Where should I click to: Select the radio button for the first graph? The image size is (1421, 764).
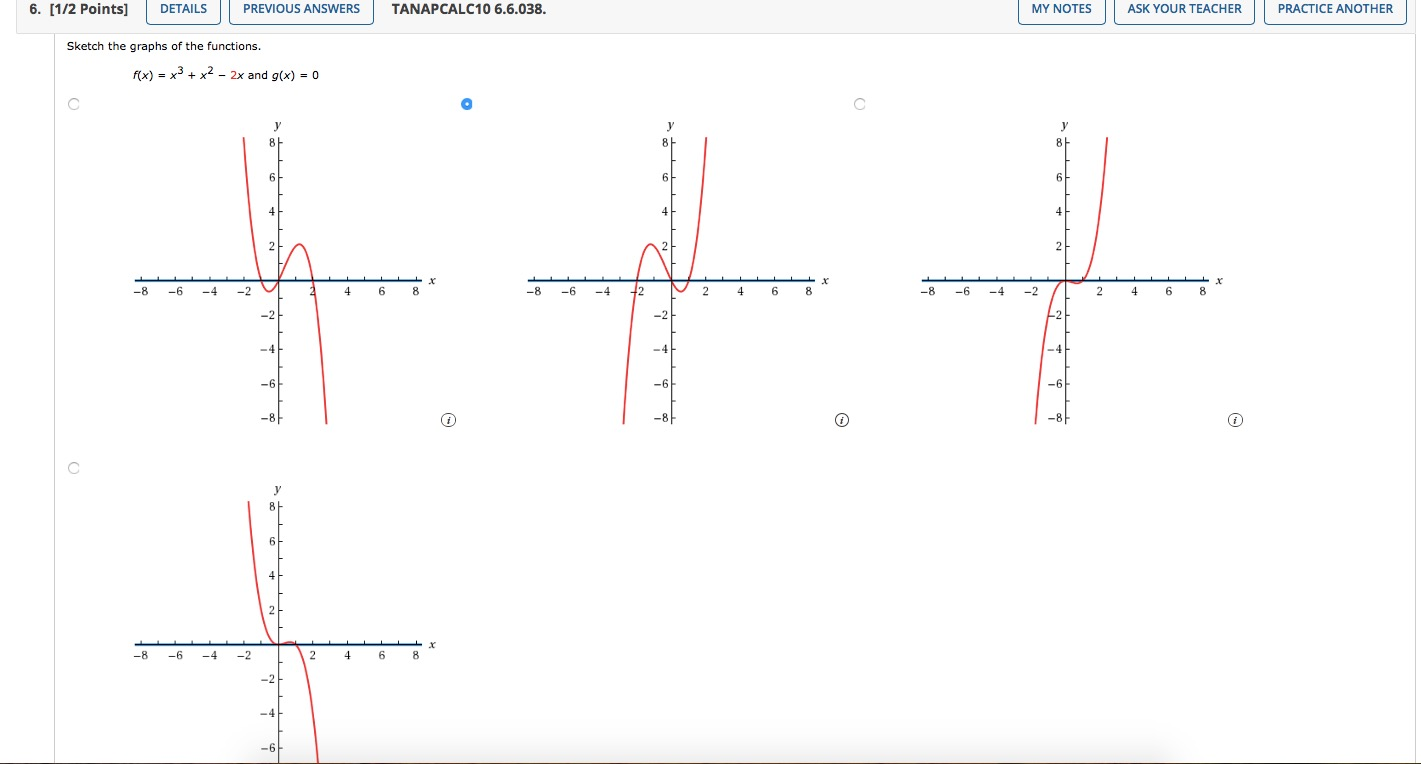(73, 104)
